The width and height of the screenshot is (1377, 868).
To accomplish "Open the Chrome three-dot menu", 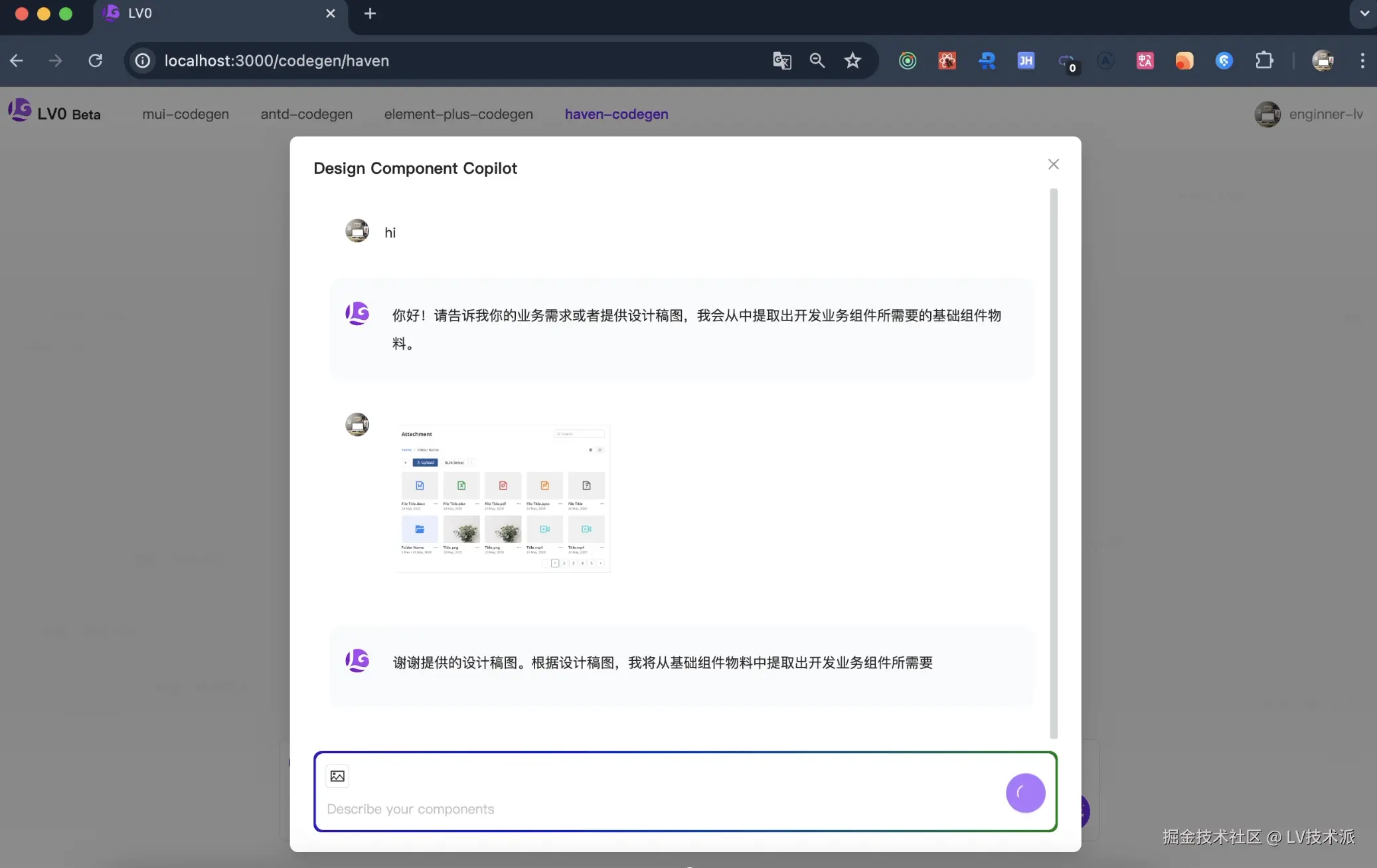I will tap(1362, 61).
